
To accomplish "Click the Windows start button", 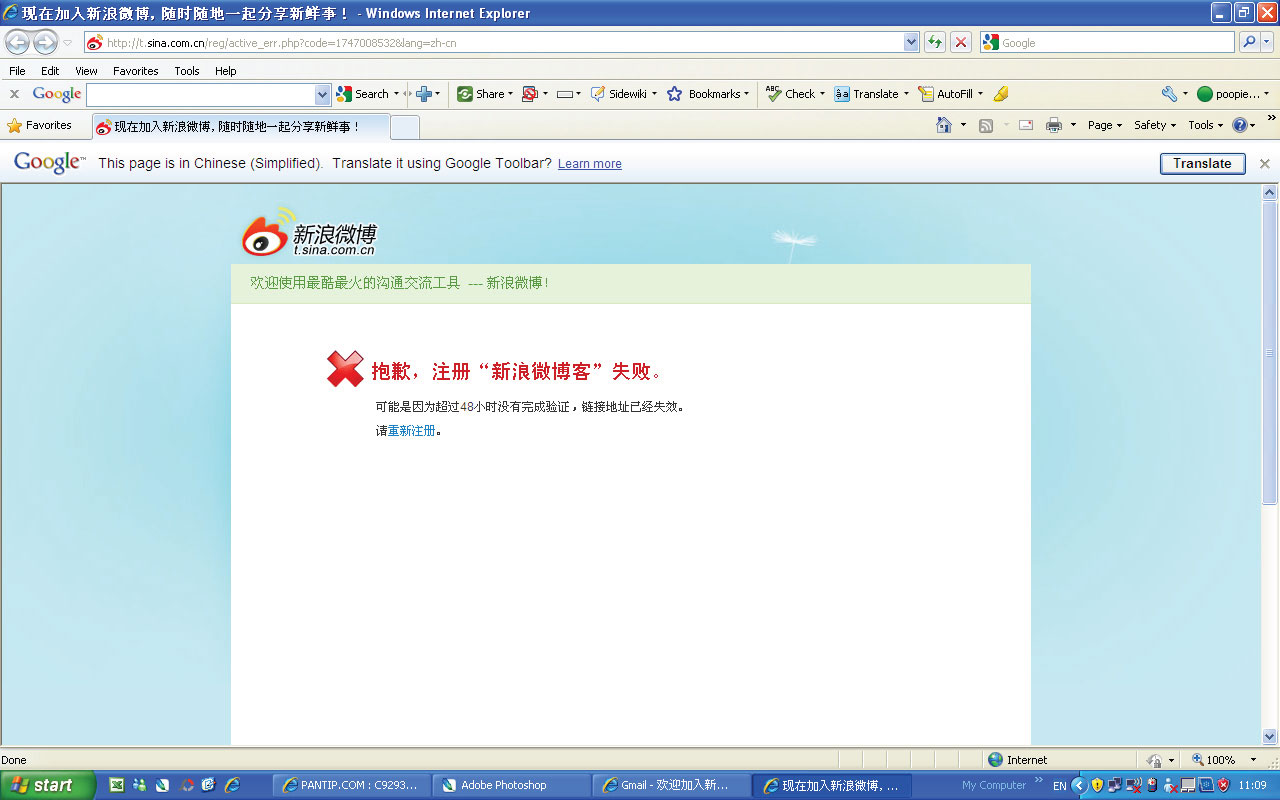I will tap(47, 785).
